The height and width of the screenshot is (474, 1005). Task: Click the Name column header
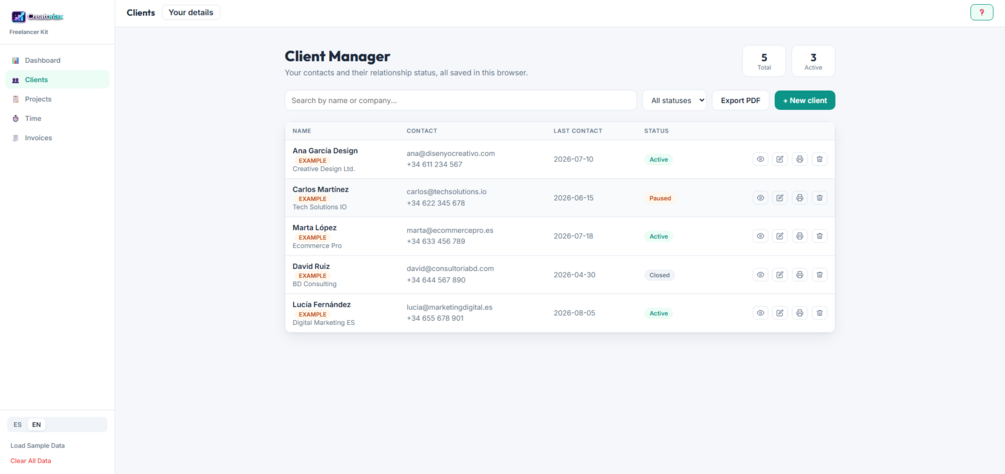[x=302, y=131]
